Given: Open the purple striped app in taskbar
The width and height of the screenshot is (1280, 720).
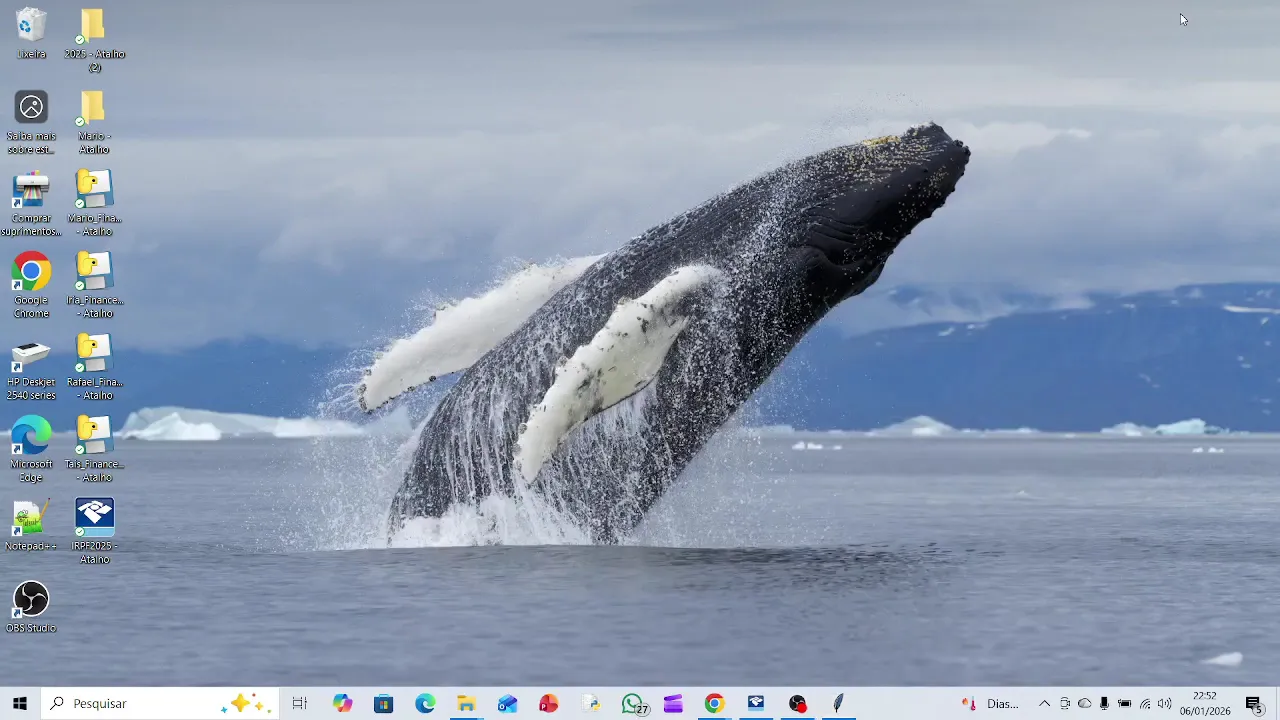Looking at the screenshot, I should 673,704.
